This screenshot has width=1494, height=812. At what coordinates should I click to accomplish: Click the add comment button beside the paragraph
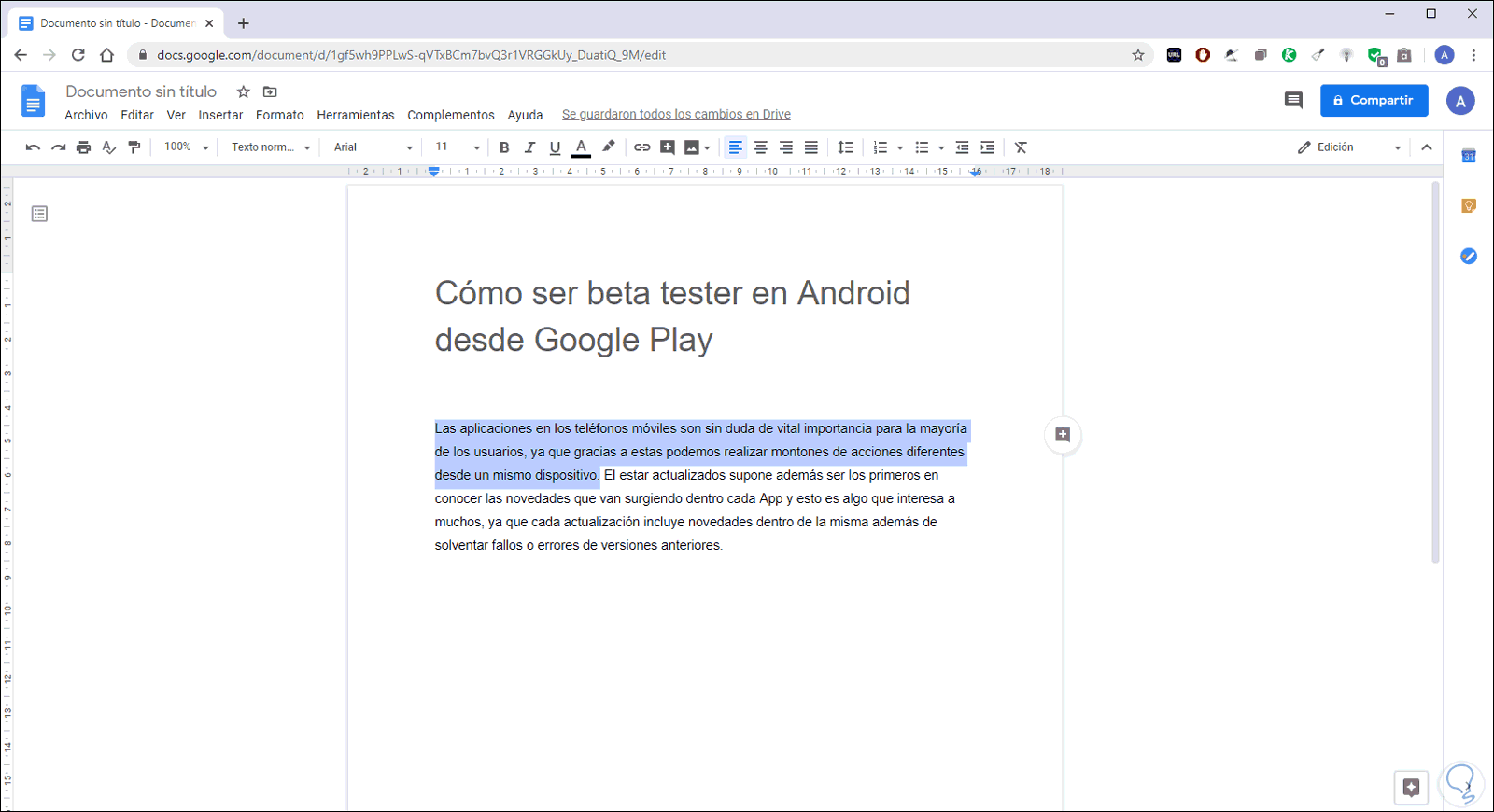(1063, 435)
